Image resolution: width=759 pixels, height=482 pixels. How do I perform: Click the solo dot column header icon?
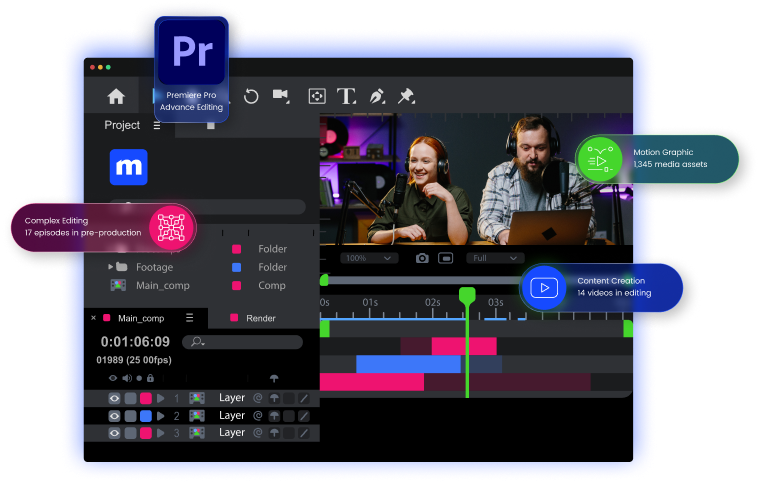(x=139, y=378)
